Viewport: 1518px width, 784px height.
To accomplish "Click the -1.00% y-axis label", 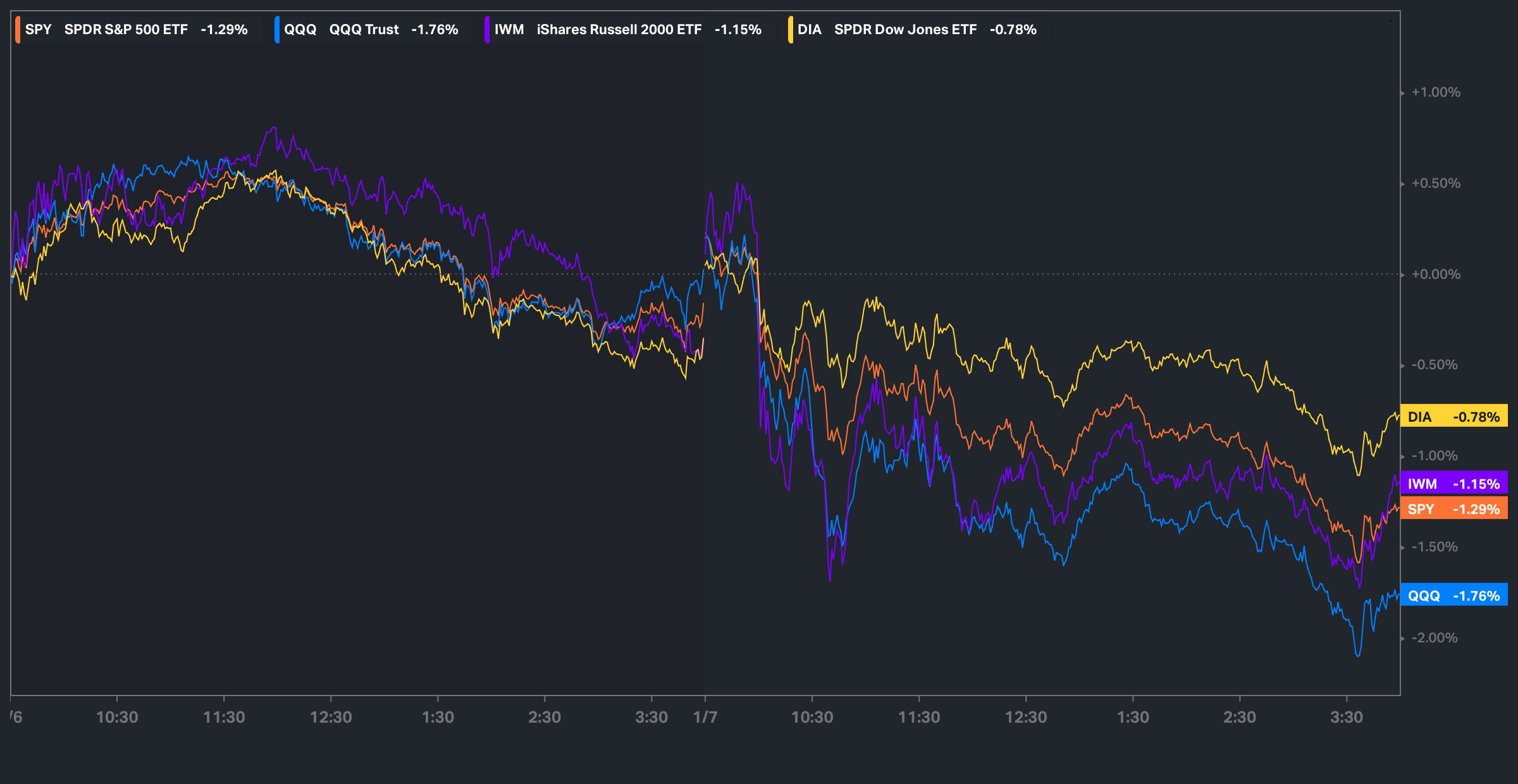I will click(1435, 456).
